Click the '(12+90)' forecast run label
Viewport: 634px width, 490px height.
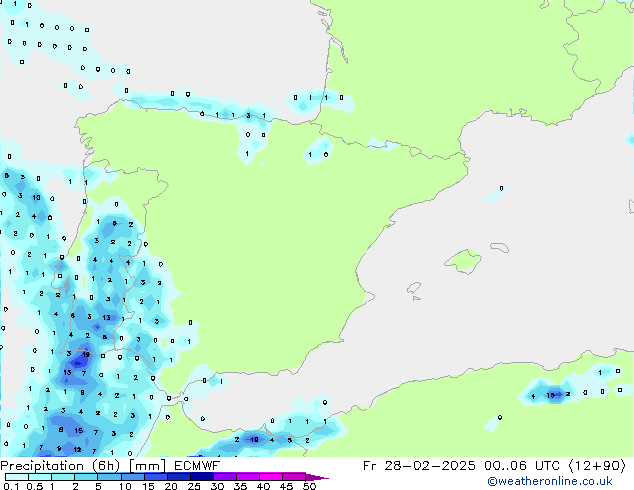pyautogui.click(x=597, y=466)
